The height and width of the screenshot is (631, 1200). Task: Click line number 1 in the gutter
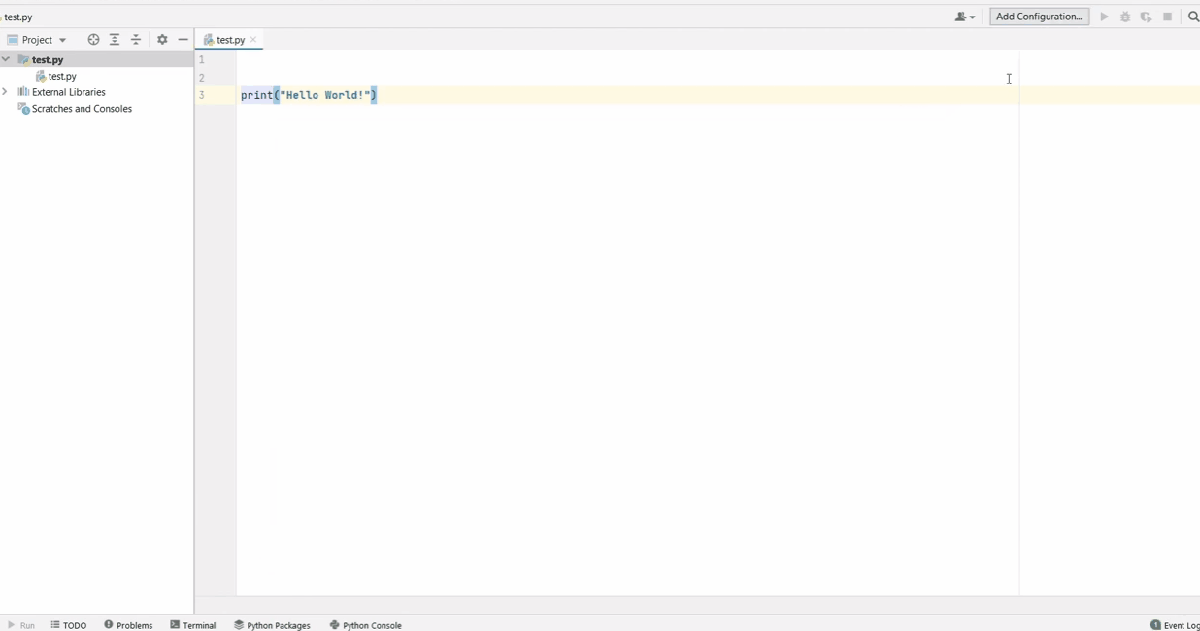202,59
